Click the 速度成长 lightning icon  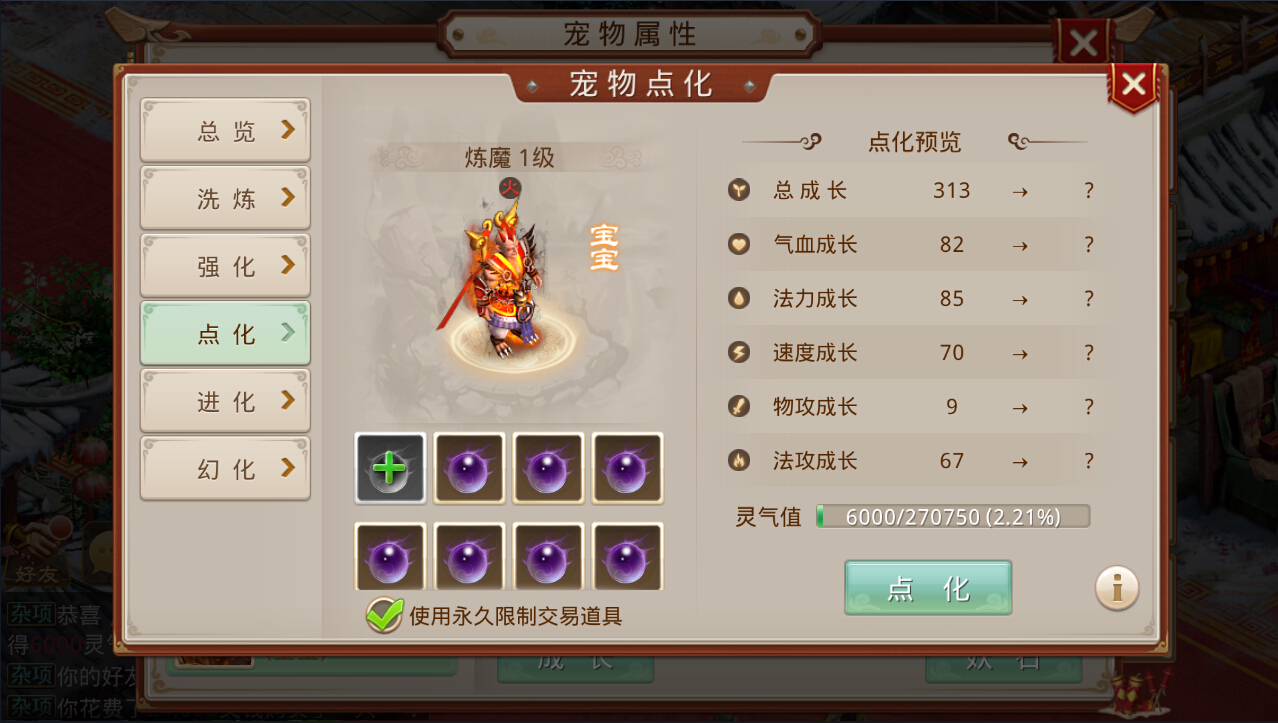click(739, 352)
